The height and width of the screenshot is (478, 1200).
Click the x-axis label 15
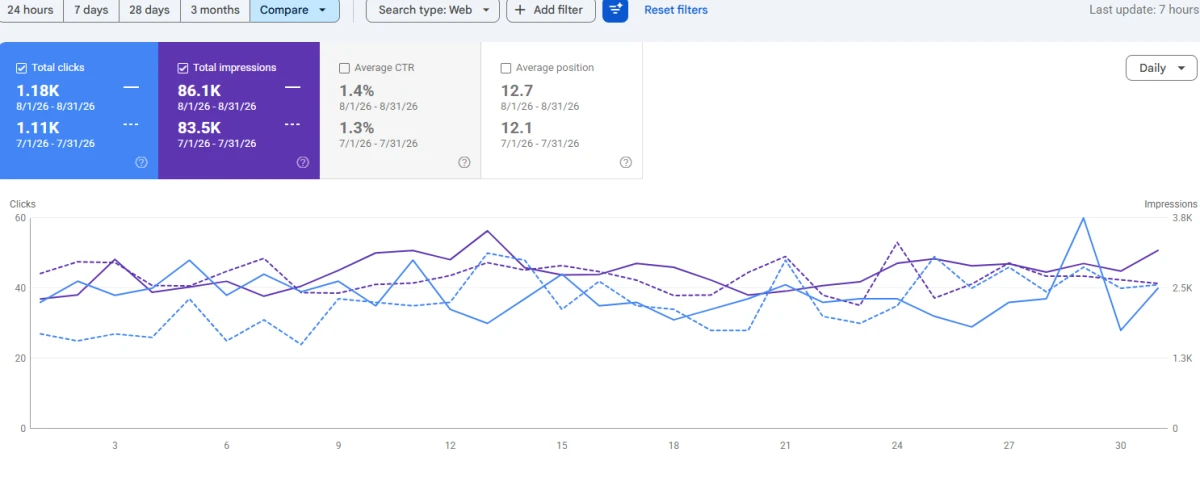562,446
